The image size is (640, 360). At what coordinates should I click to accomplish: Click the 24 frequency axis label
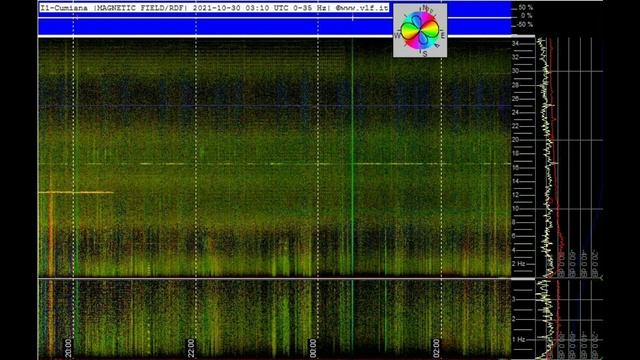pos(516,112)
